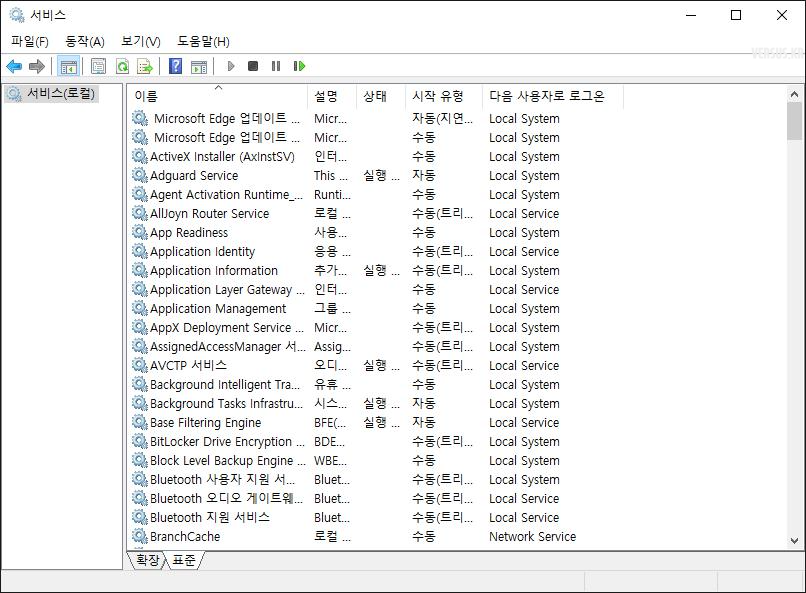The height and width of the screenshot is (593, 806).
Task: Click the Restart service icon
Action: point(299,66)
